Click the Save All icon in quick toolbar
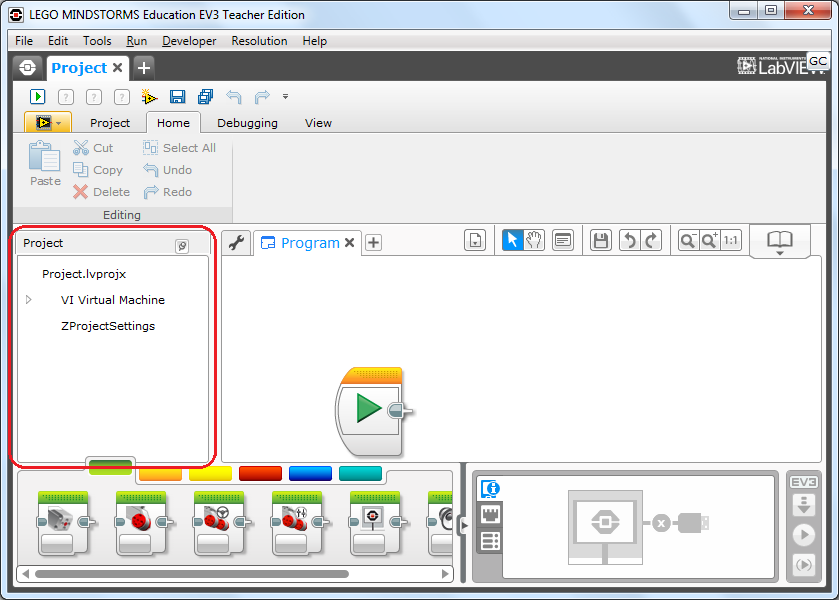Viewport: 839px width, 600px height. 205,97
